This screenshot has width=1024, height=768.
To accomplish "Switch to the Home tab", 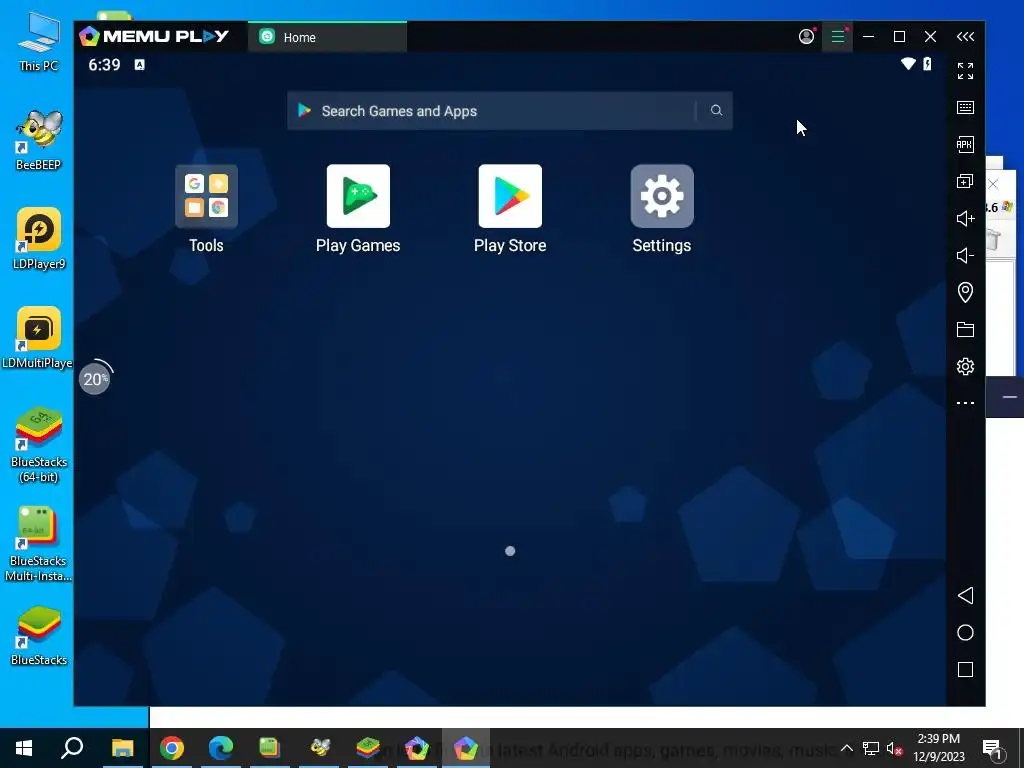I will (x=327, y=37).
